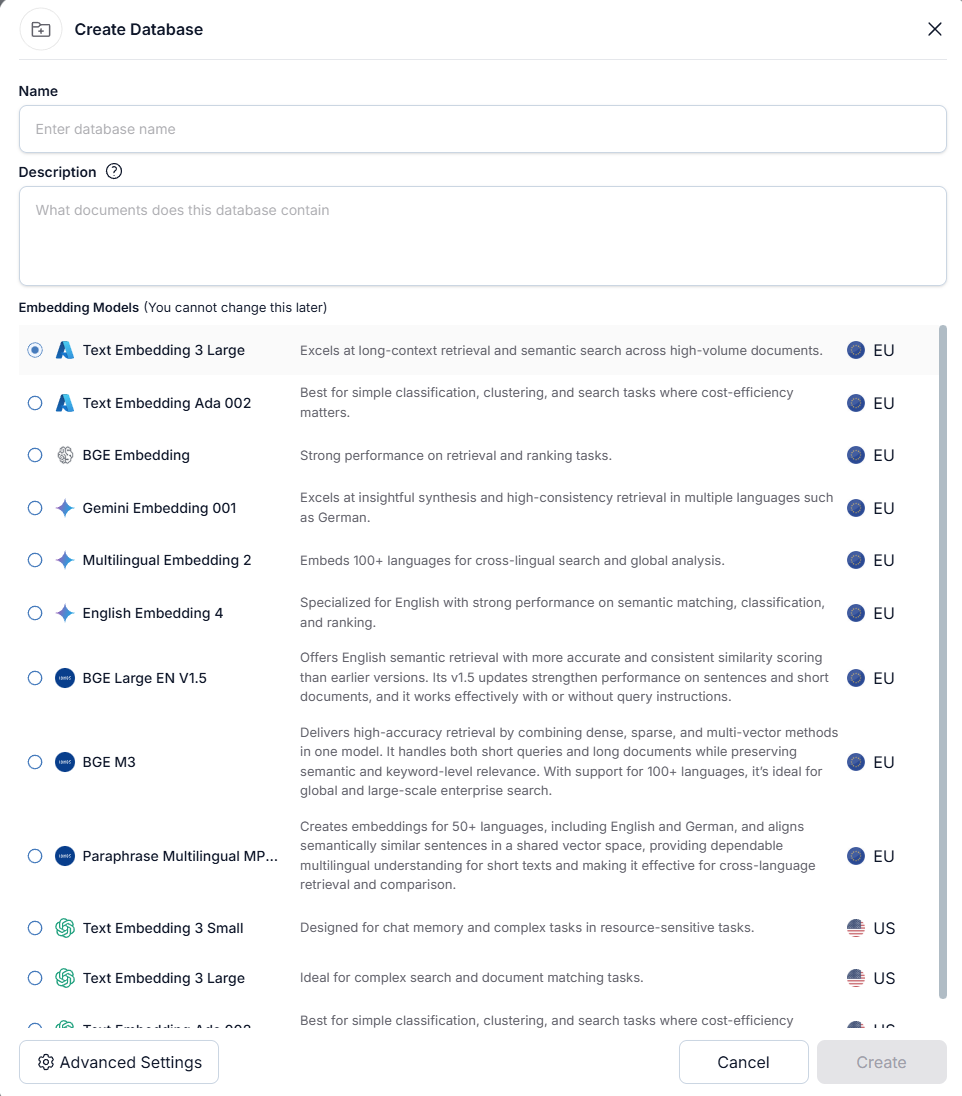Click the blue logo beside BGE M3
This screenshot has width=962, height=1096.
click(65, 762)
